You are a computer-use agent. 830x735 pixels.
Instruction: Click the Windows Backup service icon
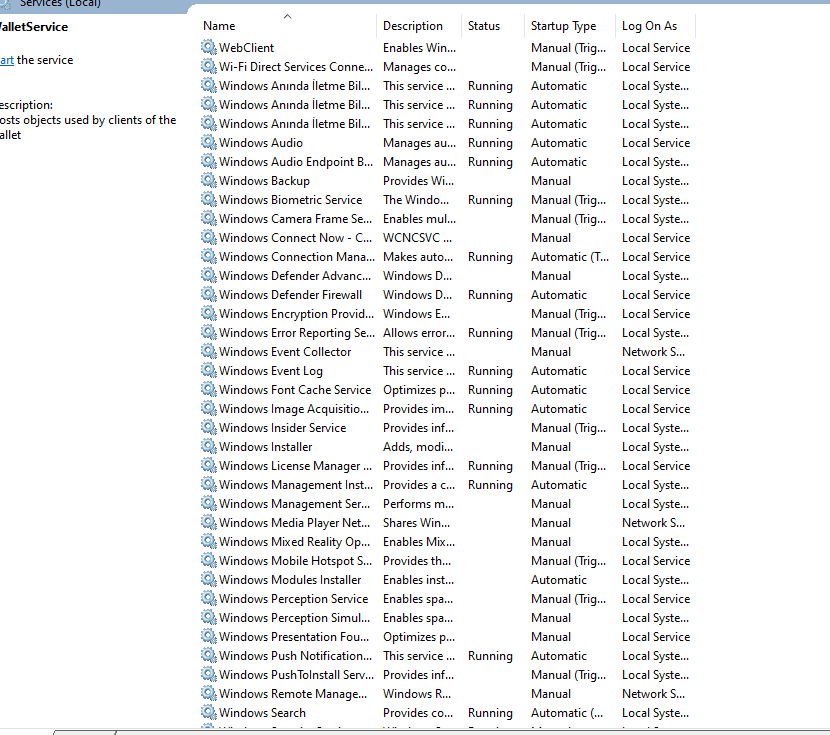(209, 181)
